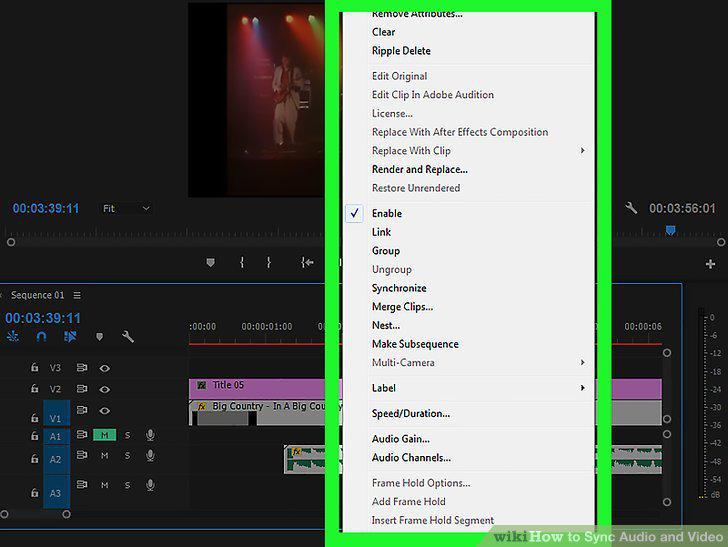Click the left handle of the monitor zoom bar
This screenshot has height=547, width=728.
[x=11, y=242]
